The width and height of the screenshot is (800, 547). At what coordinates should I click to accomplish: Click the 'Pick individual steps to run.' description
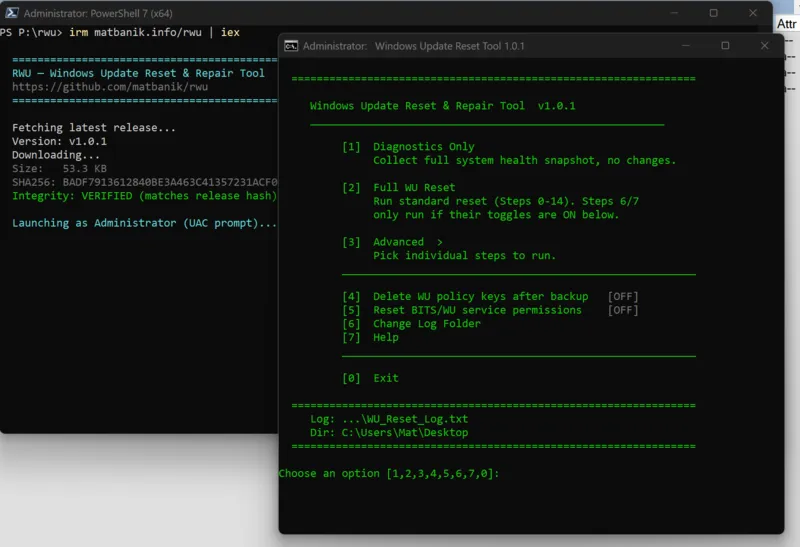[464, 256]
